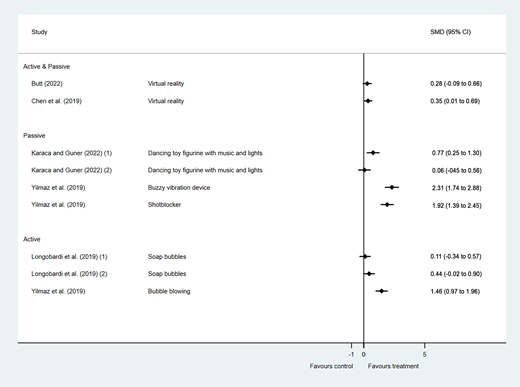Click the 'Shotblocker' intervention text
The height and width of the screenshot is (387, 520).
tap(164, 205)
